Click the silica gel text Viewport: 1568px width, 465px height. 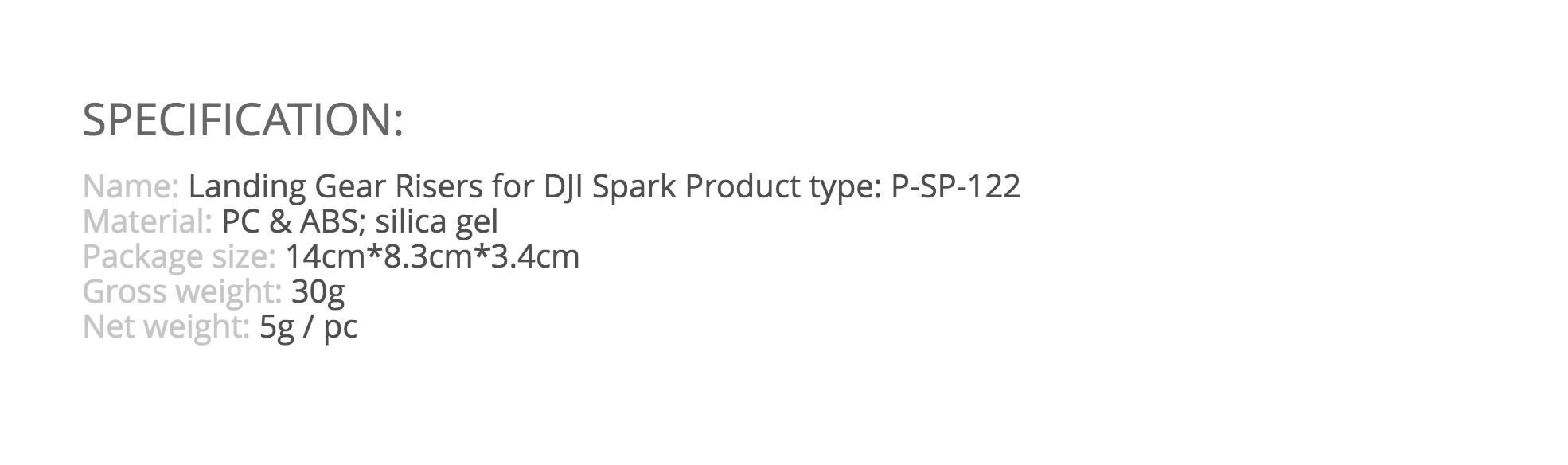436,223
